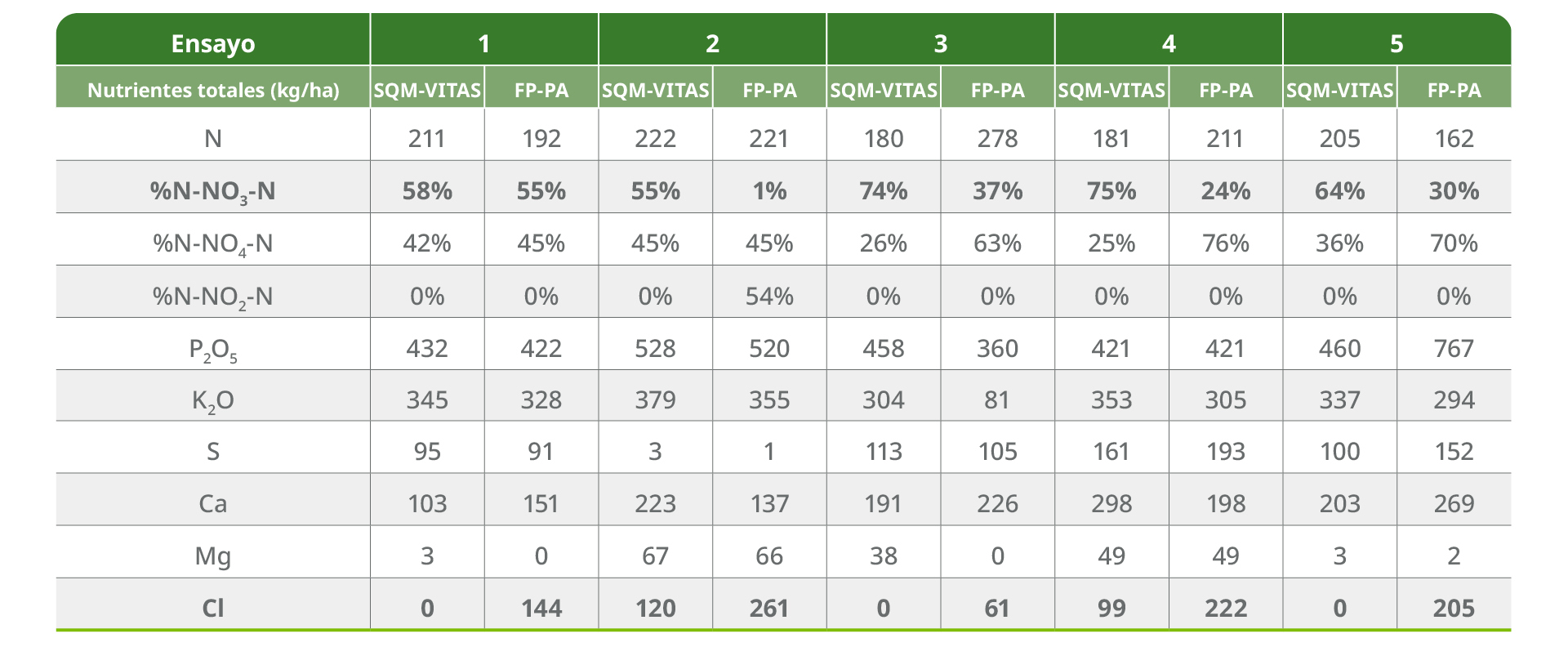Viewport: 1568px width, 647px height.
Task: Click the Ensayo 3 column header
Action: pos(940,43)
